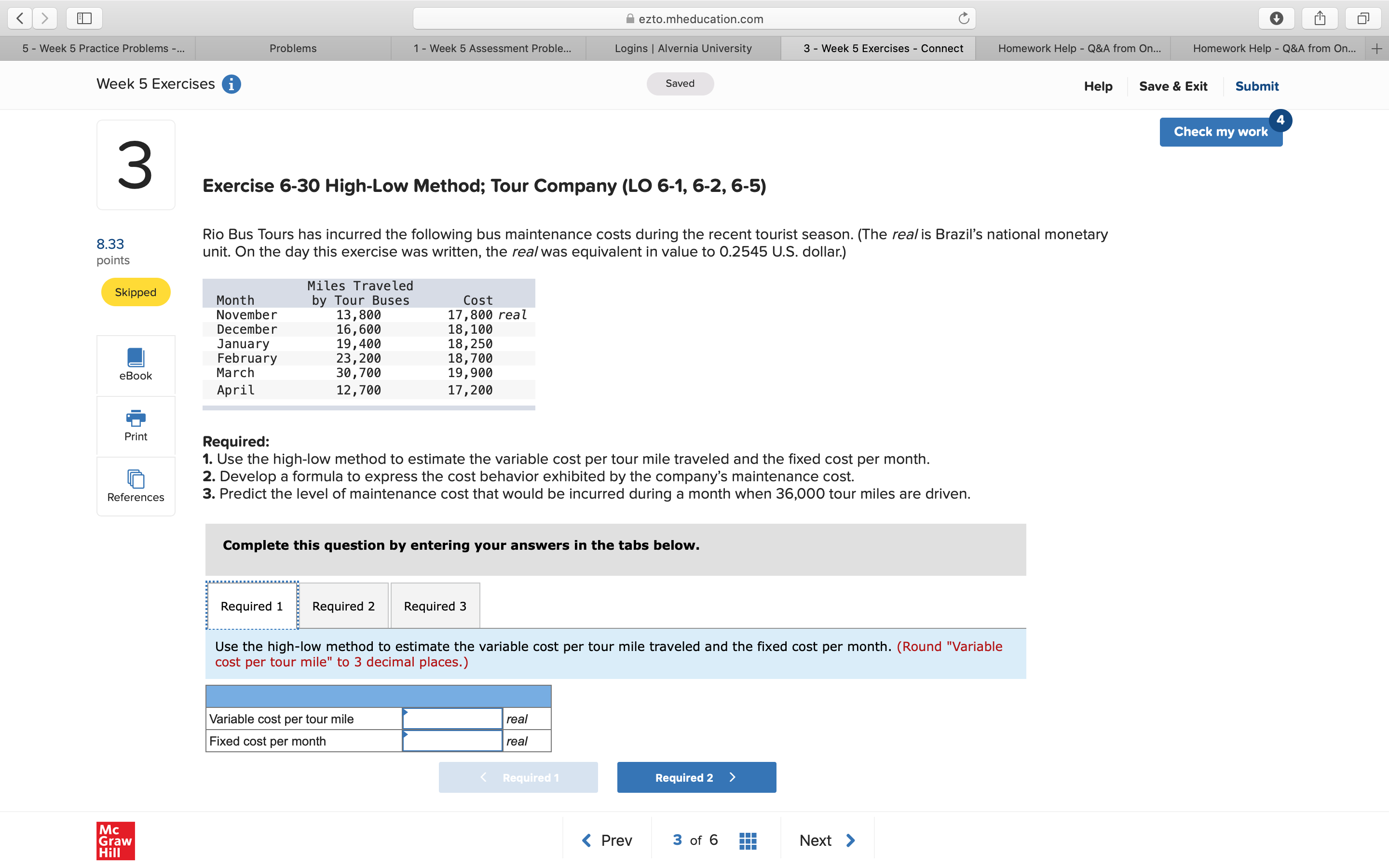Click the Safari share icon
This screenshot has width=1389, height=868.
(x=1320, y=18)
